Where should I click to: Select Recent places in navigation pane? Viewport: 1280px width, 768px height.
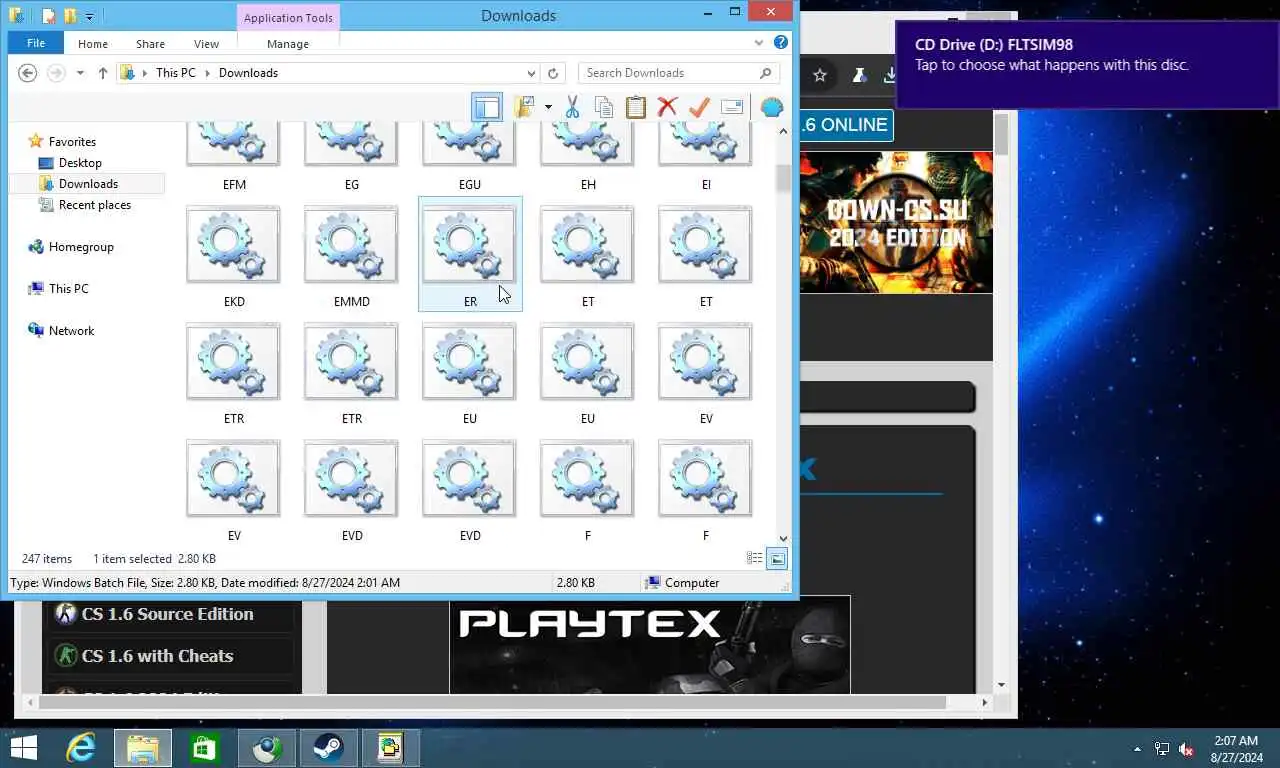(x=95, y=205)
